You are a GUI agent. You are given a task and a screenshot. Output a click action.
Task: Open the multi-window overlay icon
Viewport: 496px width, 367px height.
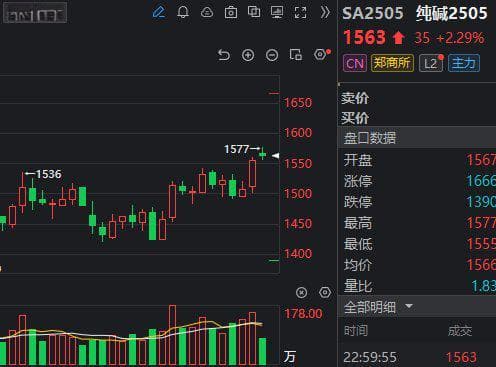[x=254, y=12]
